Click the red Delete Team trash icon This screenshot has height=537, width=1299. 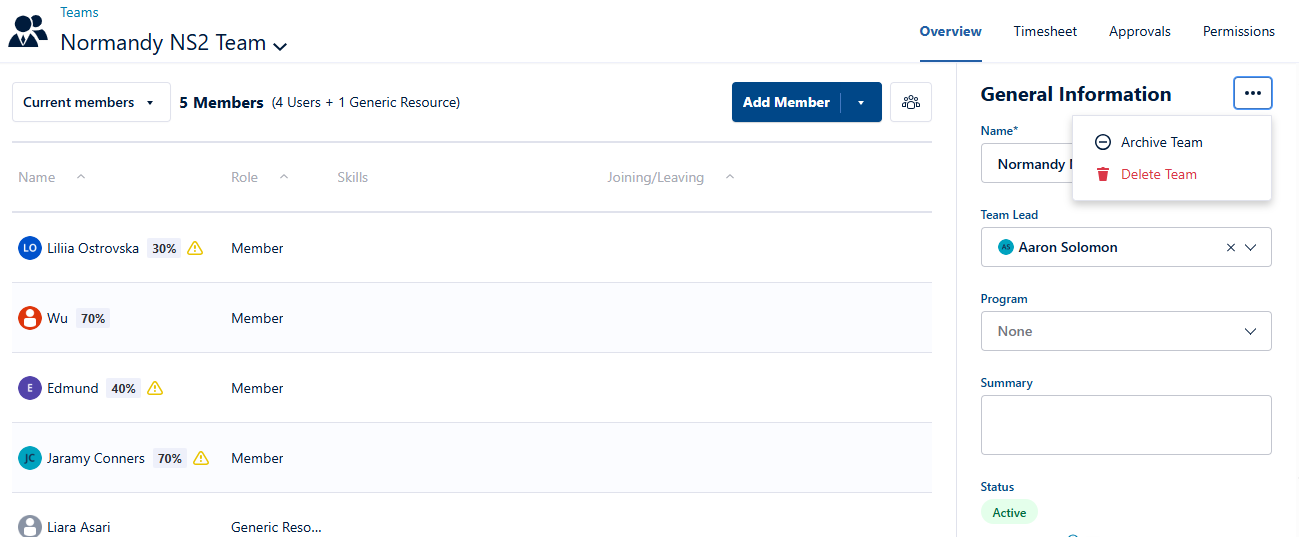[1103, 174]
